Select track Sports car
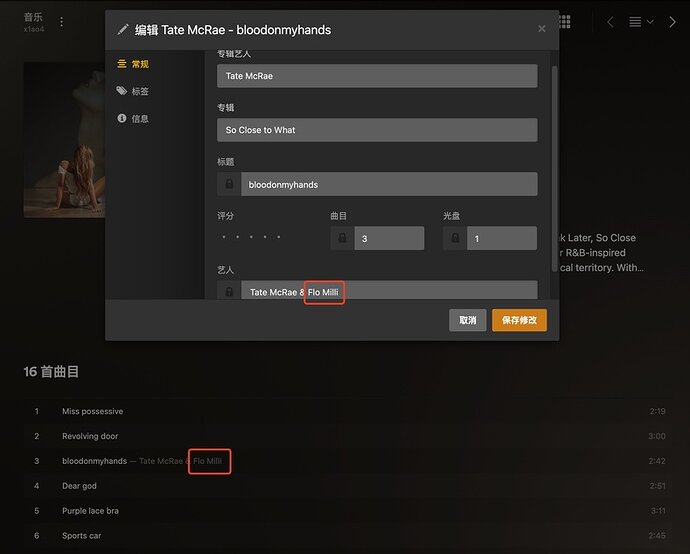The image size is (690, 554). click(348, 536)
